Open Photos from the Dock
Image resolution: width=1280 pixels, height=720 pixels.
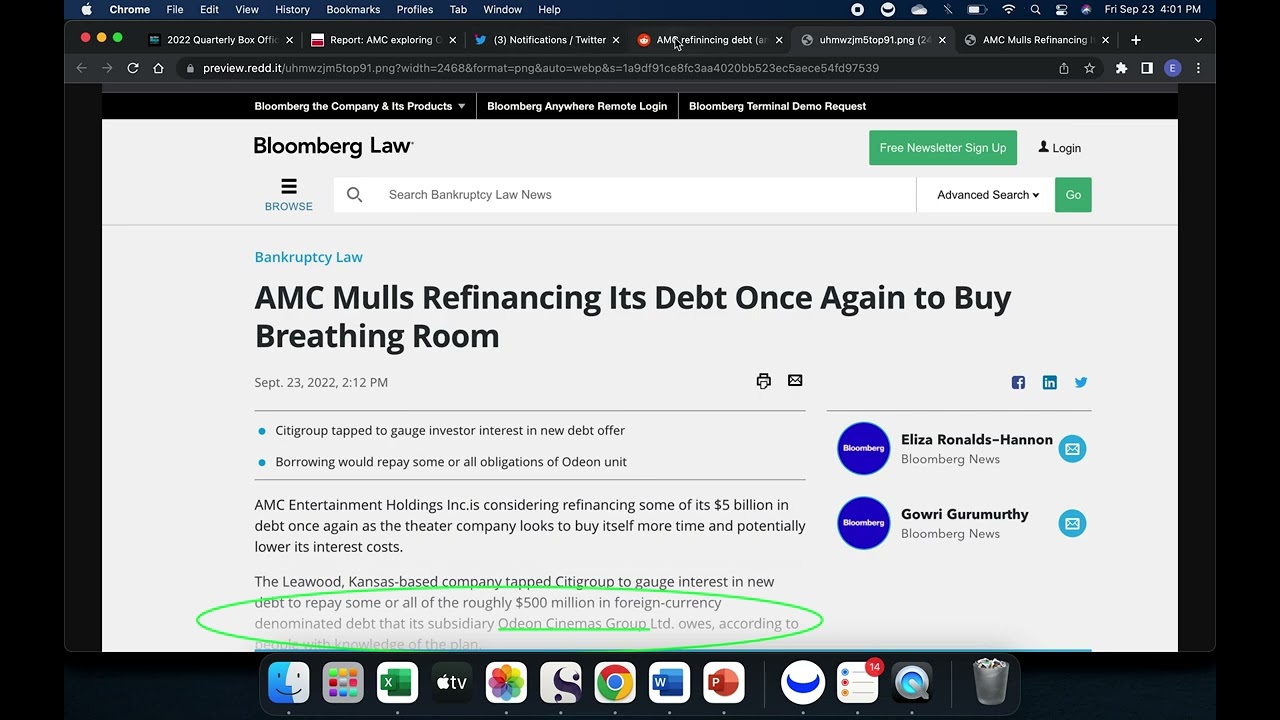(x=506, y=683)
